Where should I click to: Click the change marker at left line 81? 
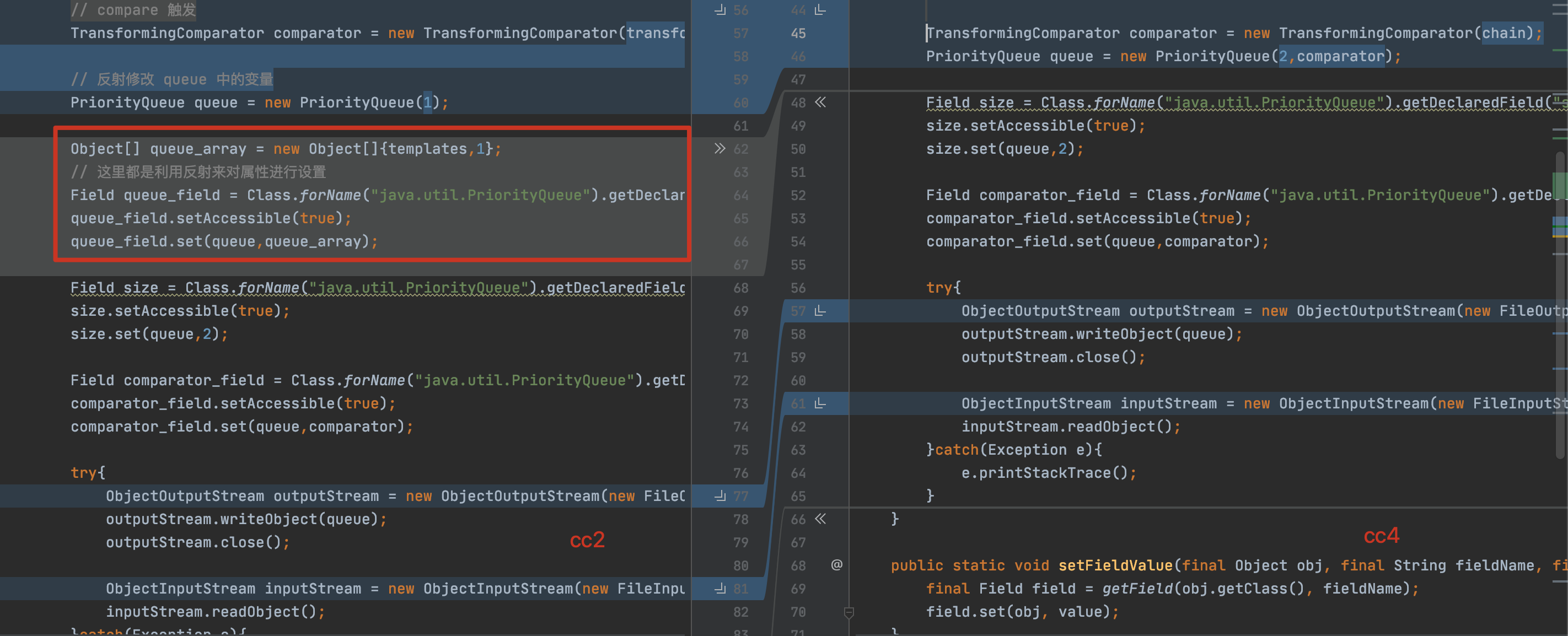coord(720,589)
